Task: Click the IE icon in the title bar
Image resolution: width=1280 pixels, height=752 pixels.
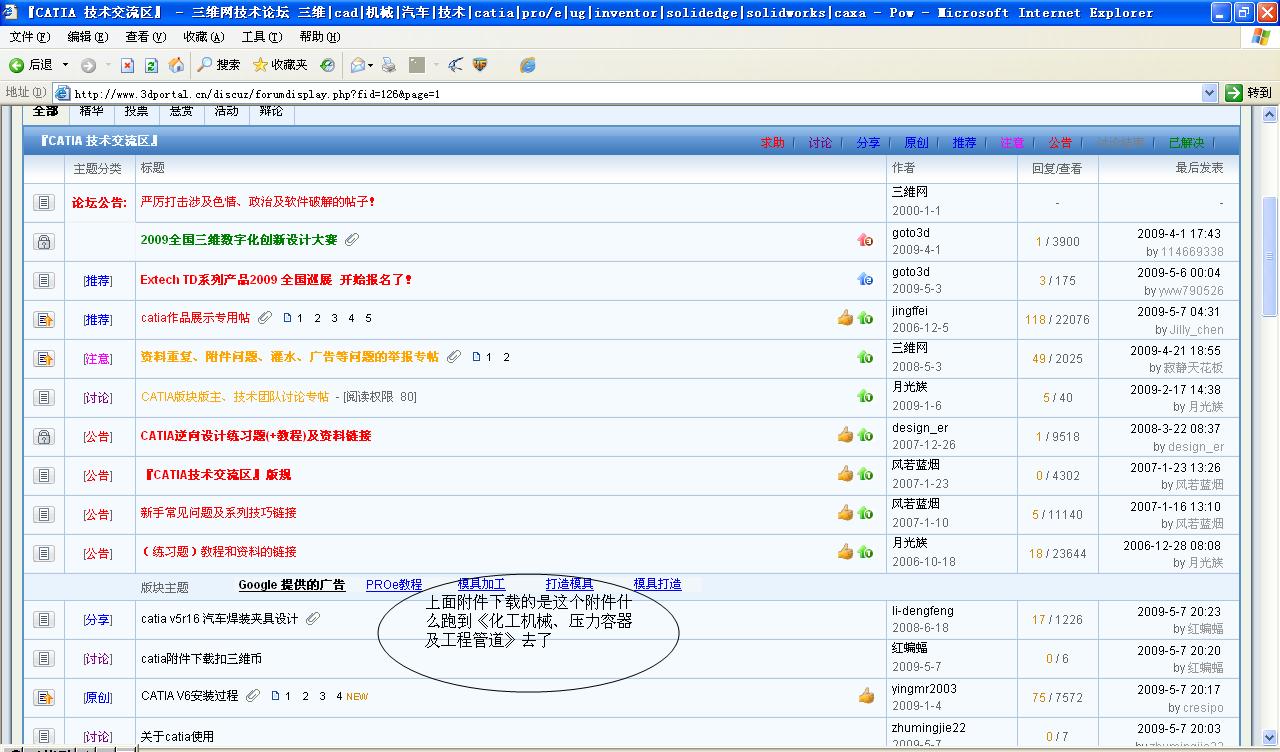Action: (11, 12)
